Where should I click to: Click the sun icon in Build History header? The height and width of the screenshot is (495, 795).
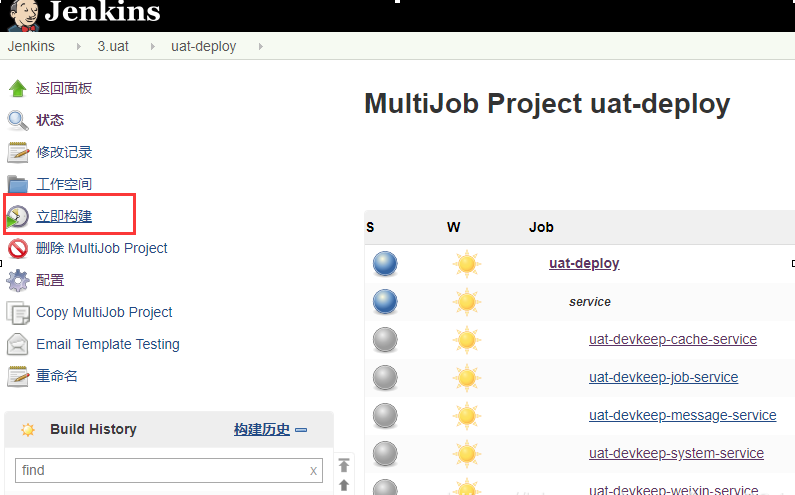click(x=28, y=430)
